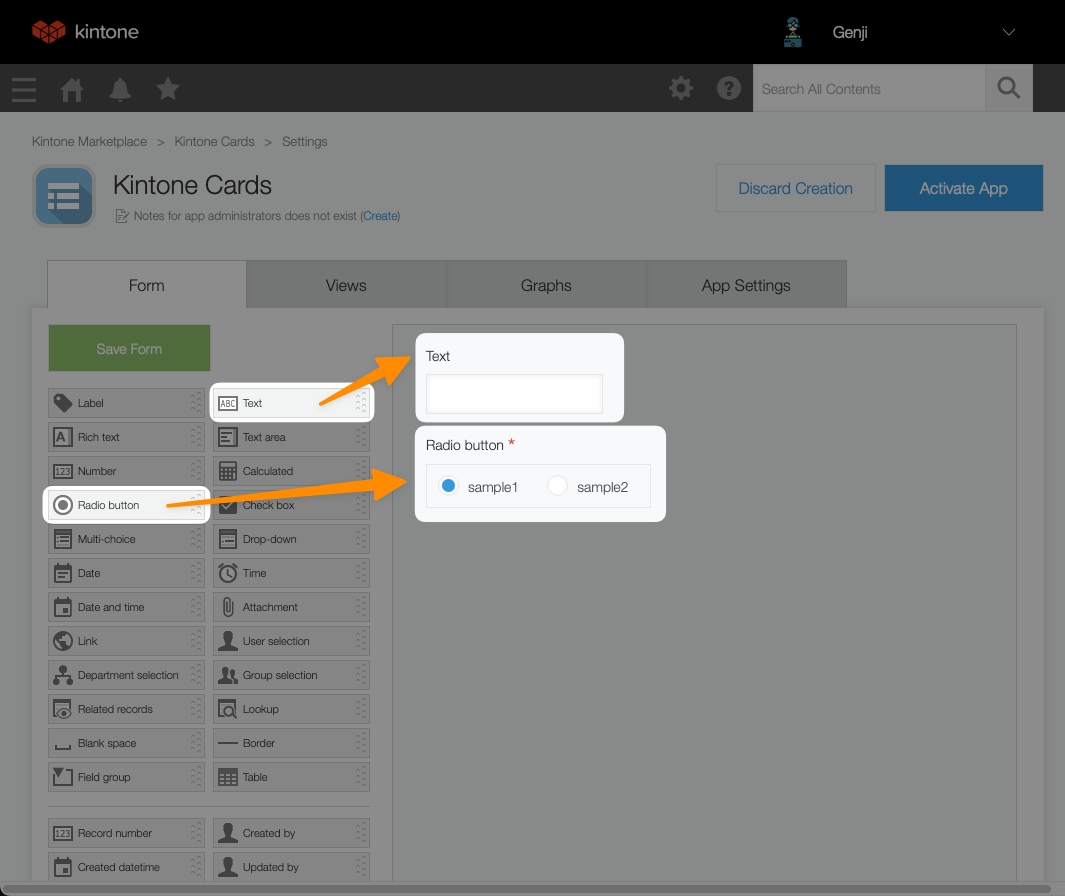Select the Field group element

pyautogui.click(x=126, y=776)
